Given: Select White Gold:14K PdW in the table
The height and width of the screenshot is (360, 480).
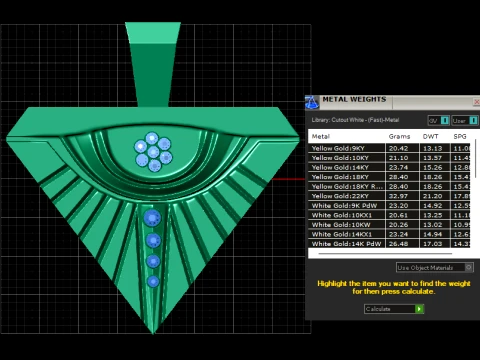Looking at the screenshot, I should (x=389, y=244).
